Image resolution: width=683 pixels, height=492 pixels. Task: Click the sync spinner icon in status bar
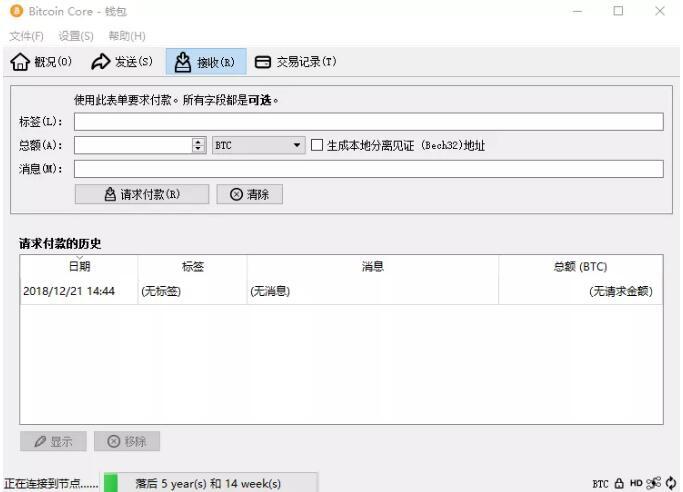click(671, 483)
